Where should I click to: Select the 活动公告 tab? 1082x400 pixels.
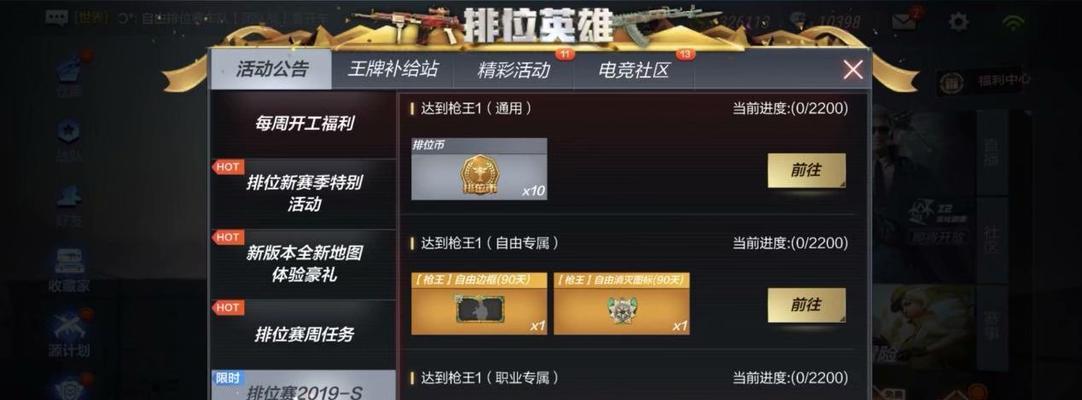(272, 70)
